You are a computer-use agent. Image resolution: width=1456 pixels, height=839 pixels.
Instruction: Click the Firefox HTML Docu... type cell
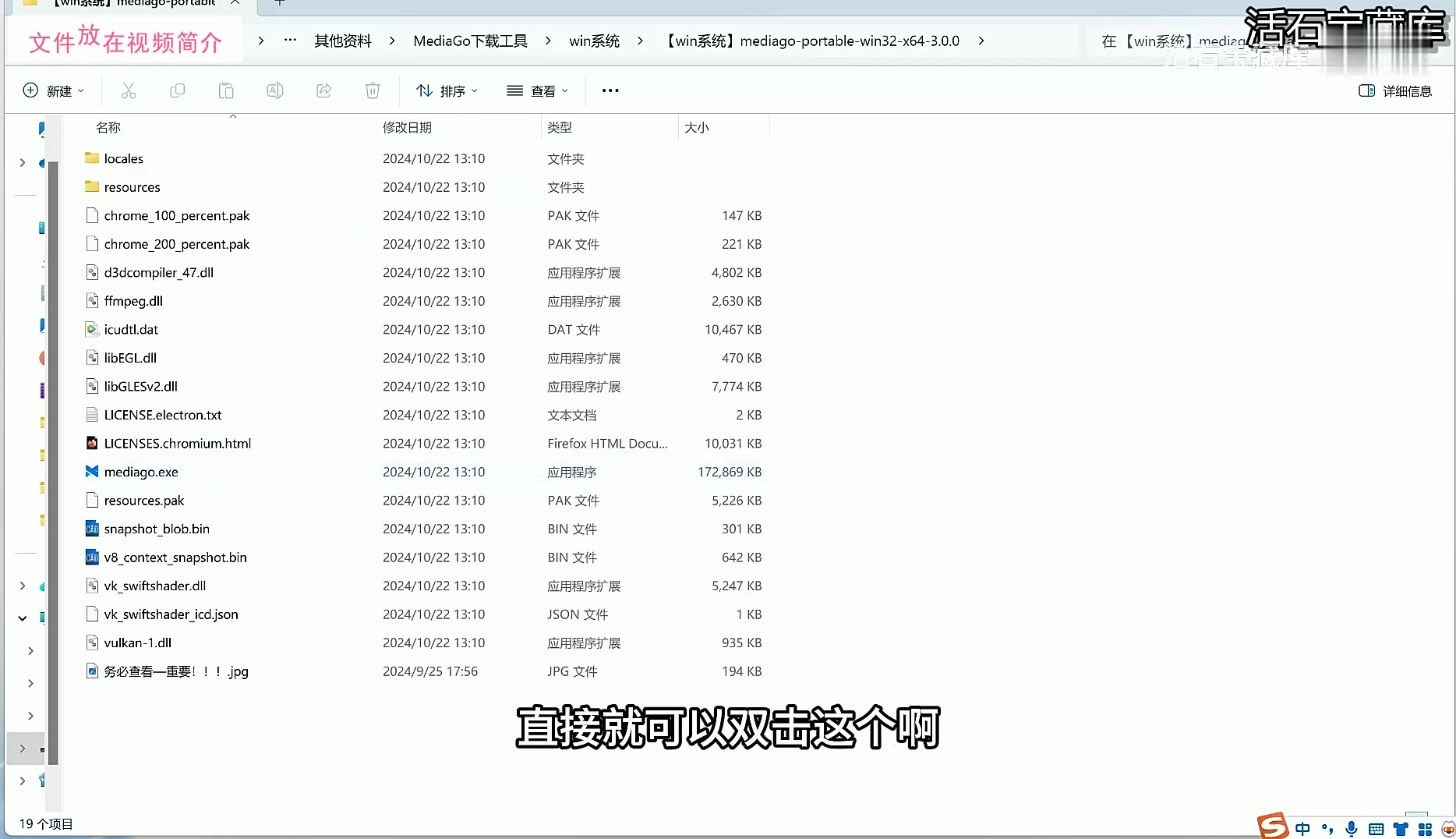click(607, 443)
